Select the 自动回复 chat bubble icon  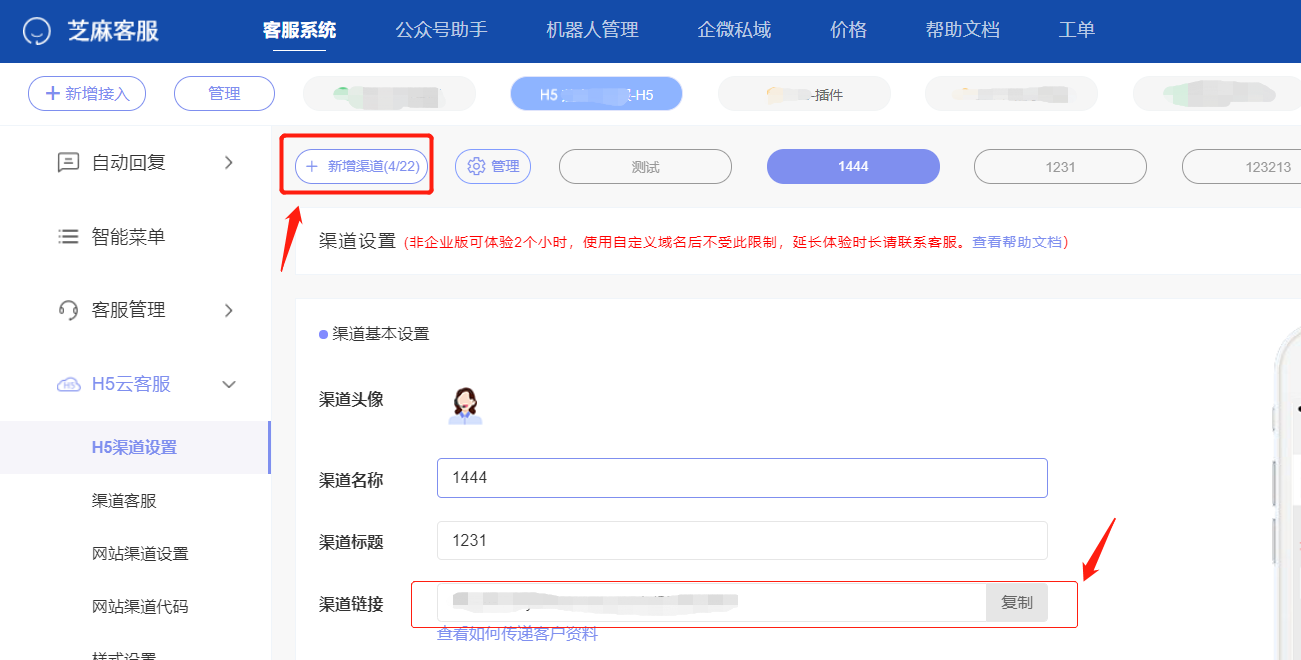[67, 161]
